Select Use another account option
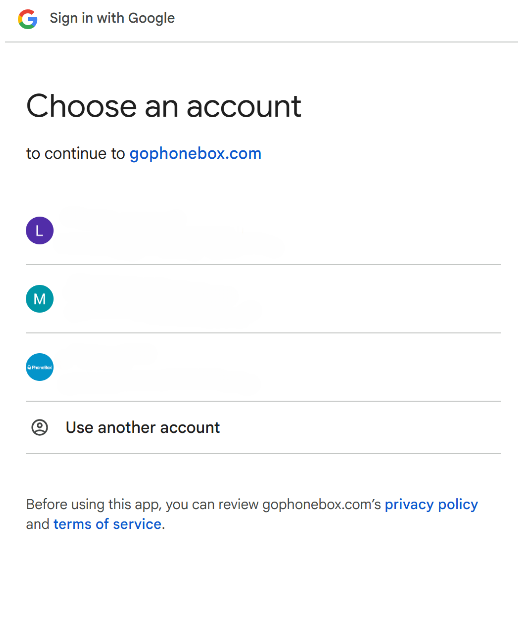Screen dimensions: 518x628 point(263,427)
